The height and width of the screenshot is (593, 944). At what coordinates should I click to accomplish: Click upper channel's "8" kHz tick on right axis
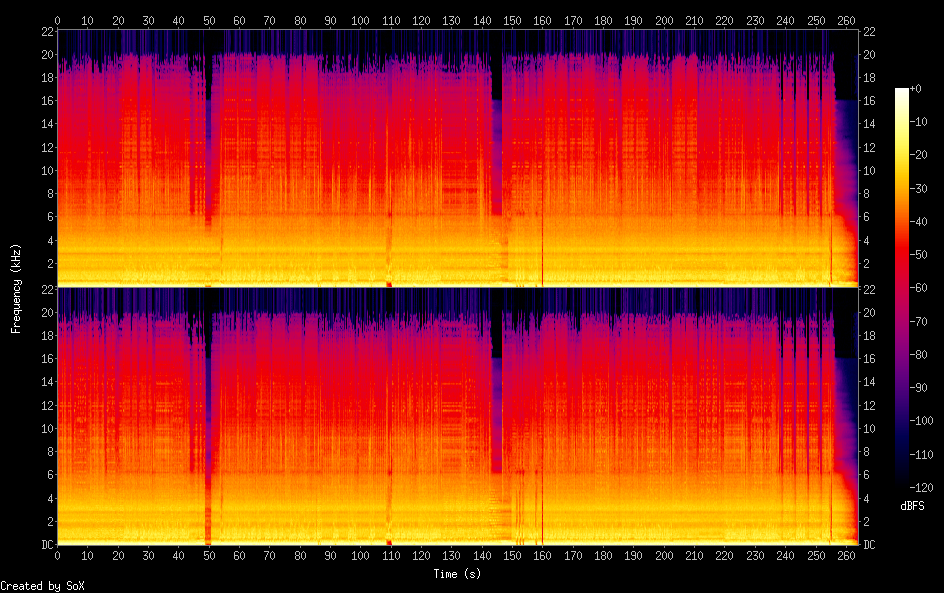pyautogui.click(x=866, y=193)
